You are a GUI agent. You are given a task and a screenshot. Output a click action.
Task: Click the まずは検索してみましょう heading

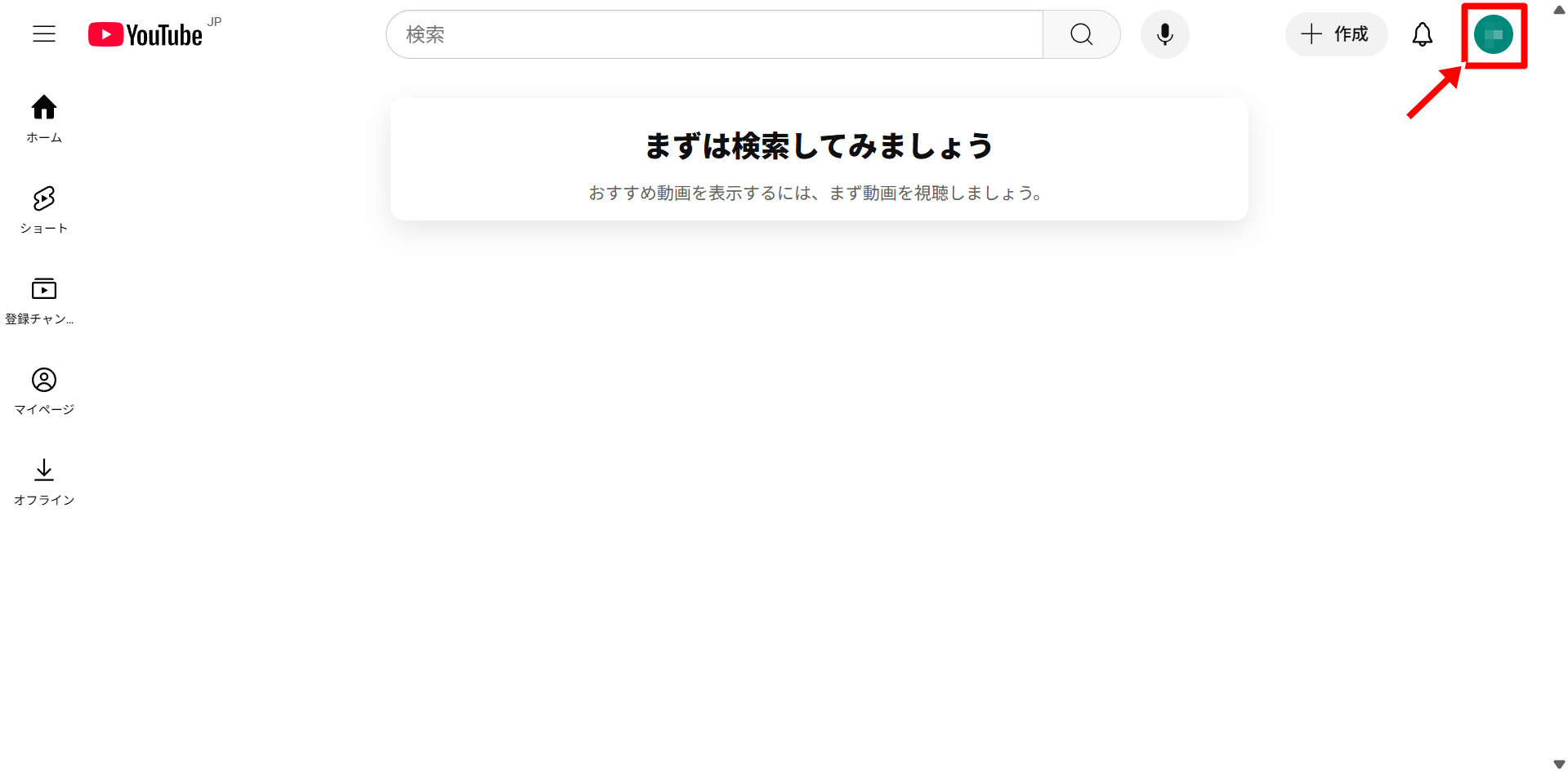[x=819, y=146]
